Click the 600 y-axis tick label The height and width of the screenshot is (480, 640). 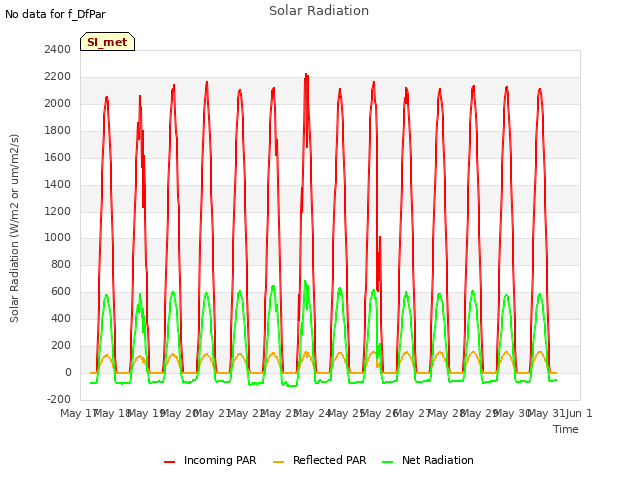(x=61, y=291)
